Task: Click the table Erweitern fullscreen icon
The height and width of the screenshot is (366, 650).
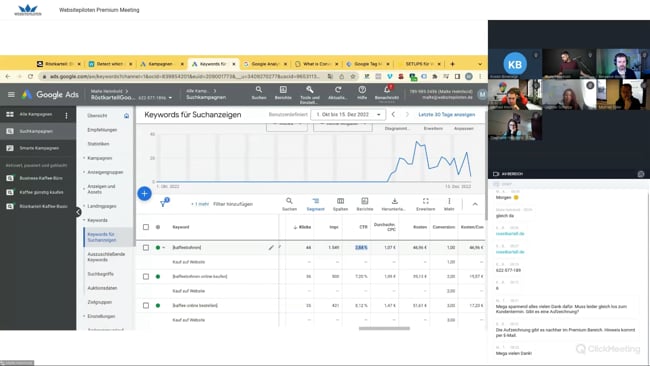Action: [x=425, y=204]
